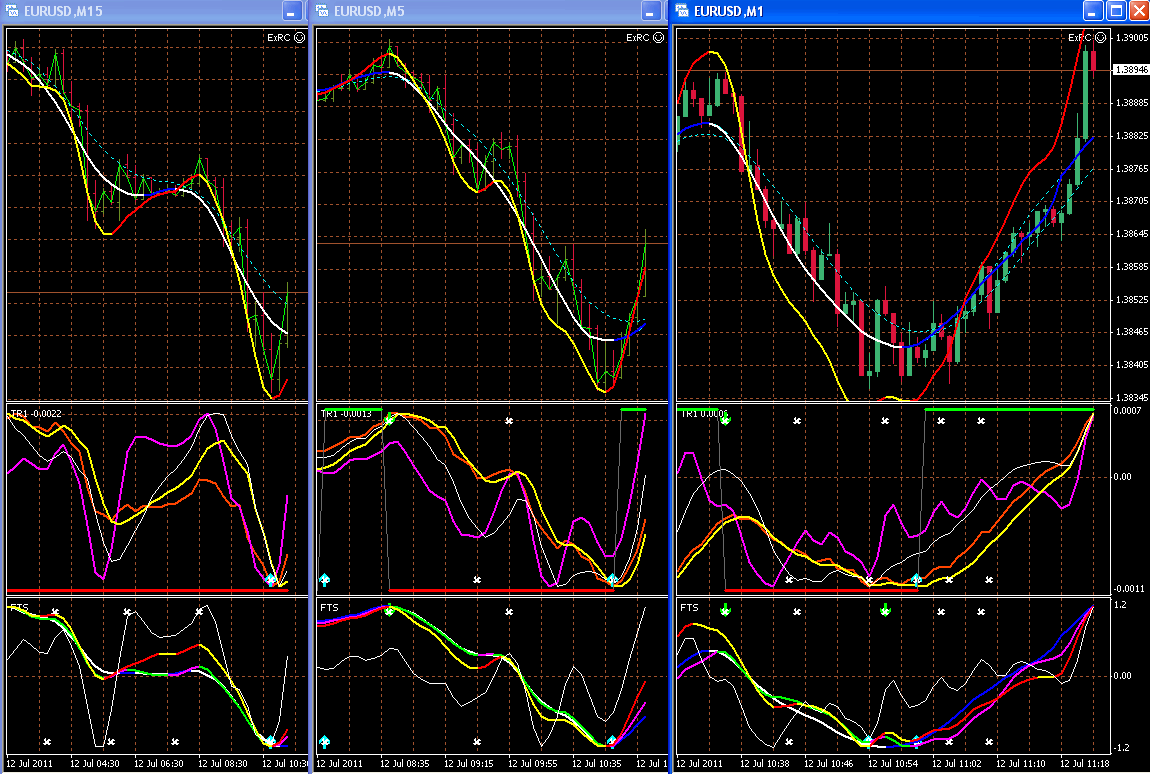
Task: Click the chart icon in EURUSD,M15 title bar
Action: coord(11,10)
